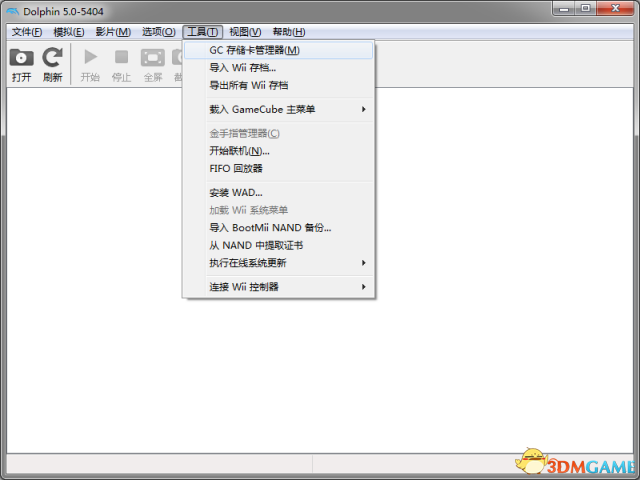
Task: Click 金手指管理器(C) menu entry
Action: pos(278,133)
